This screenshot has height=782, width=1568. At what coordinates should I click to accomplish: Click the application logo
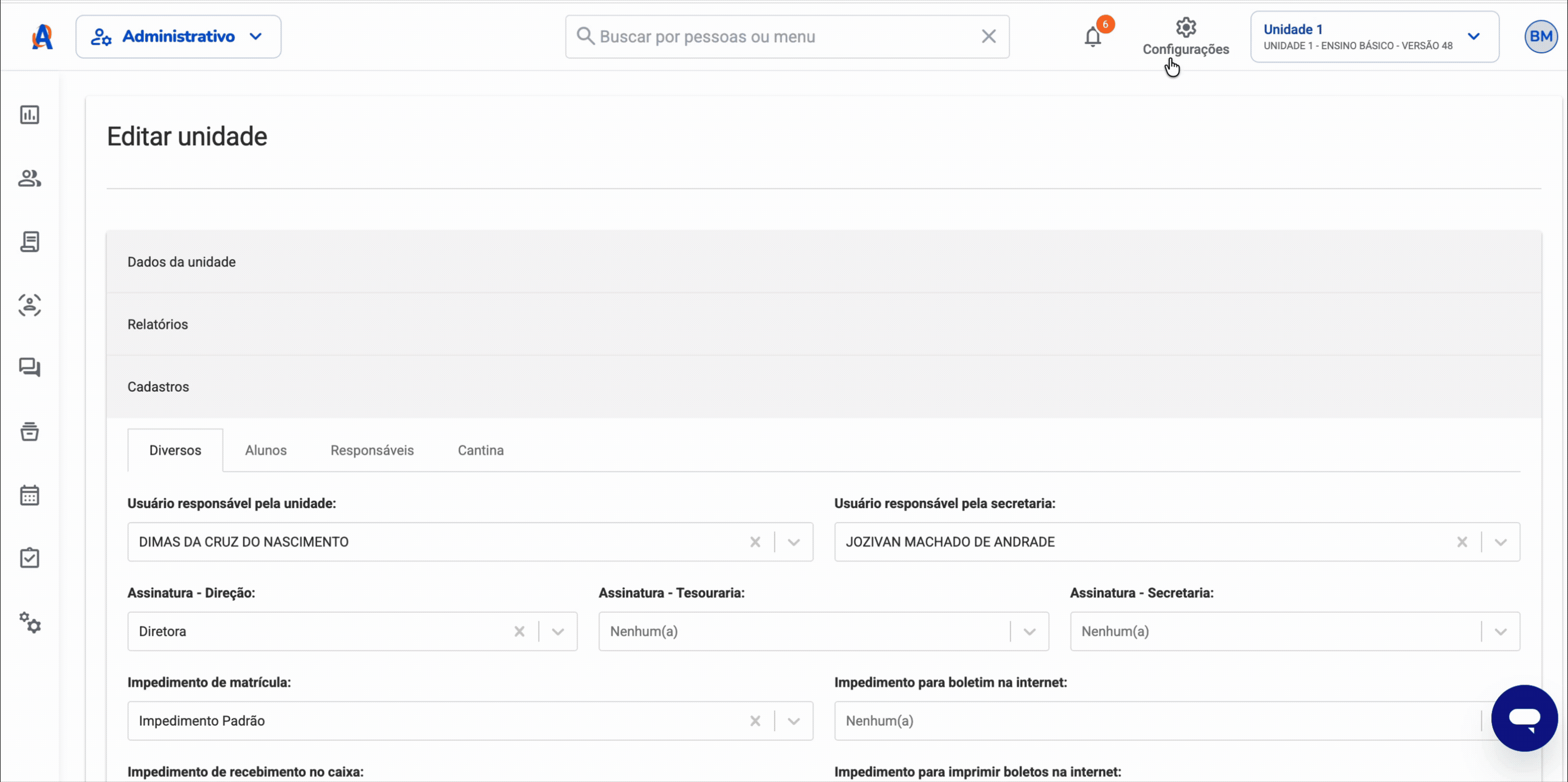click(42, 36)
